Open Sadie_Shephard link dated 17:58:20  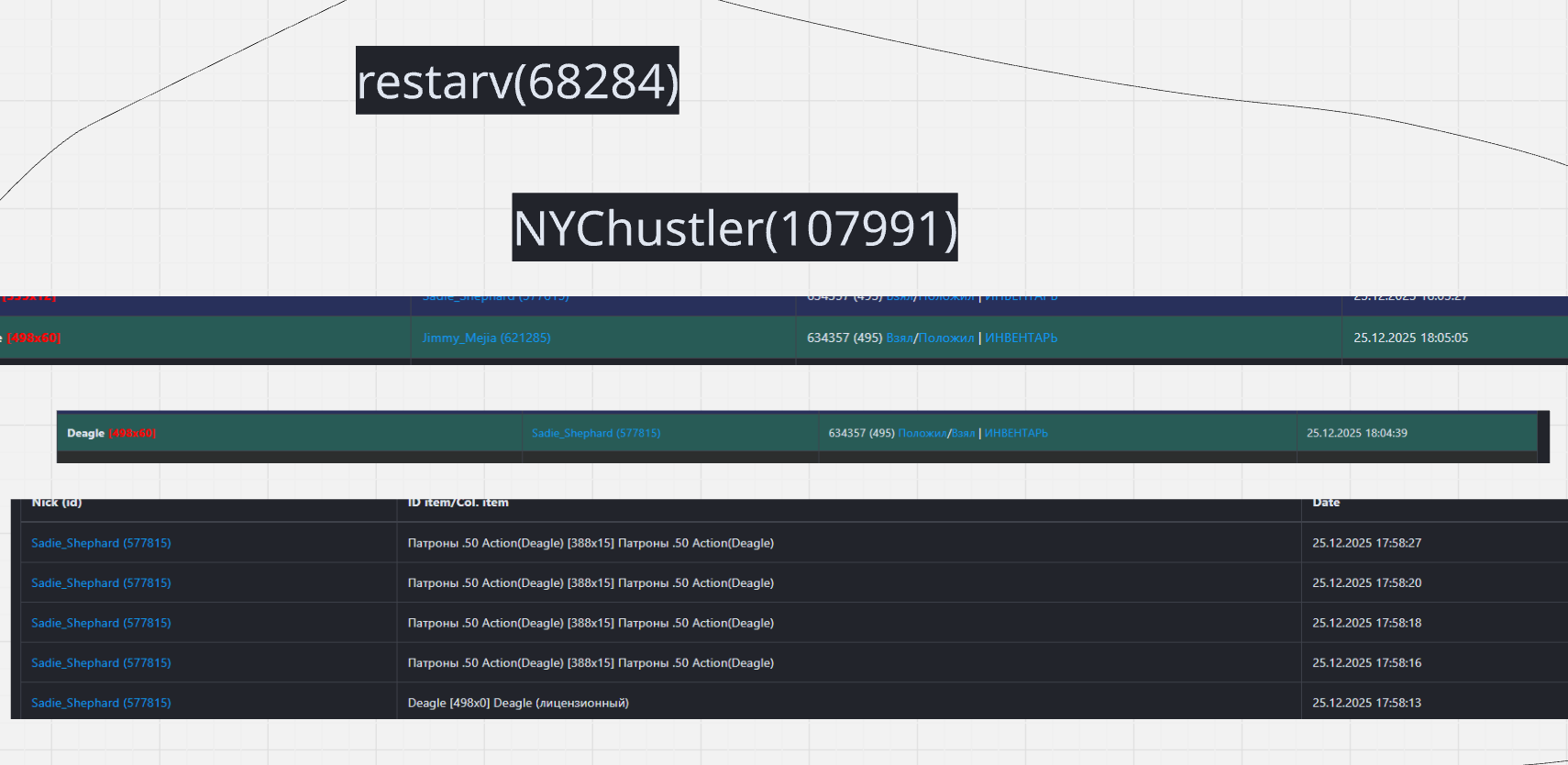click(101, 583)
